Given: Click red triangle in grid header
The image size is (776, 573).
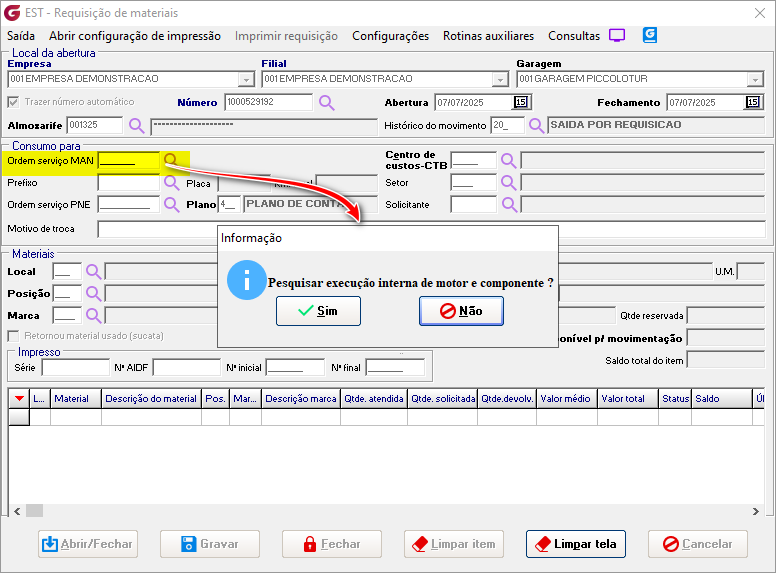Looking at the screenshot, I should (19, 399).
